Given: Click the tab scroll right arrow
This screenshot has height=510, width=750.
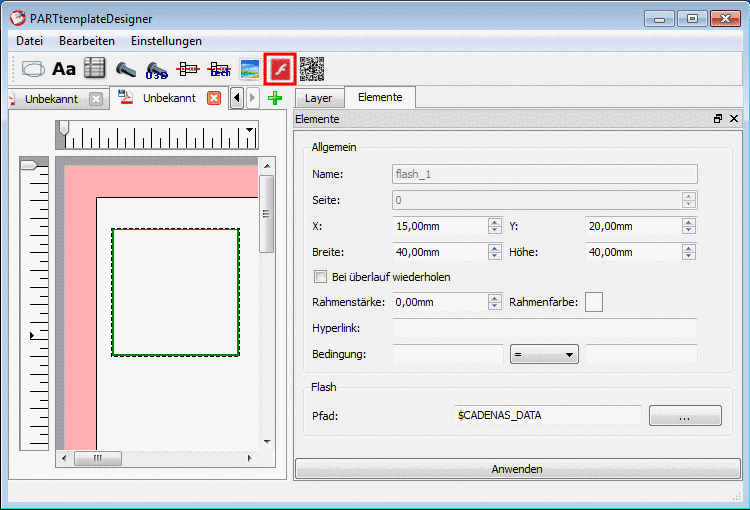Looking at the screenshot, I should pos(253,99).
